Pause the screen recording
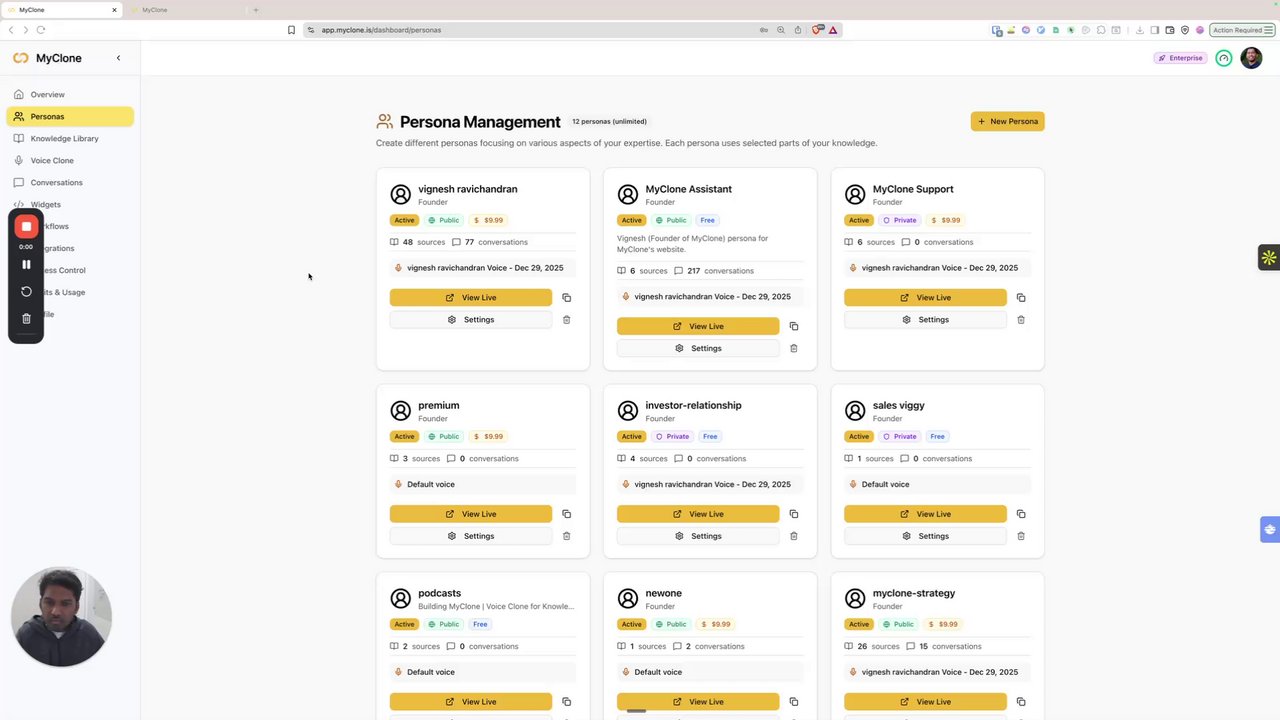Viewport: 1280px width, 720px height. point(27,265)
